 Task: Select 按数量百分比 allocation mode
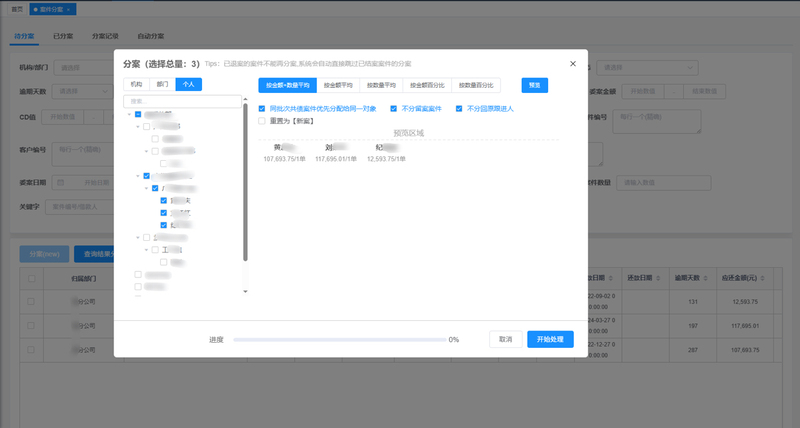tap(483, 86)
